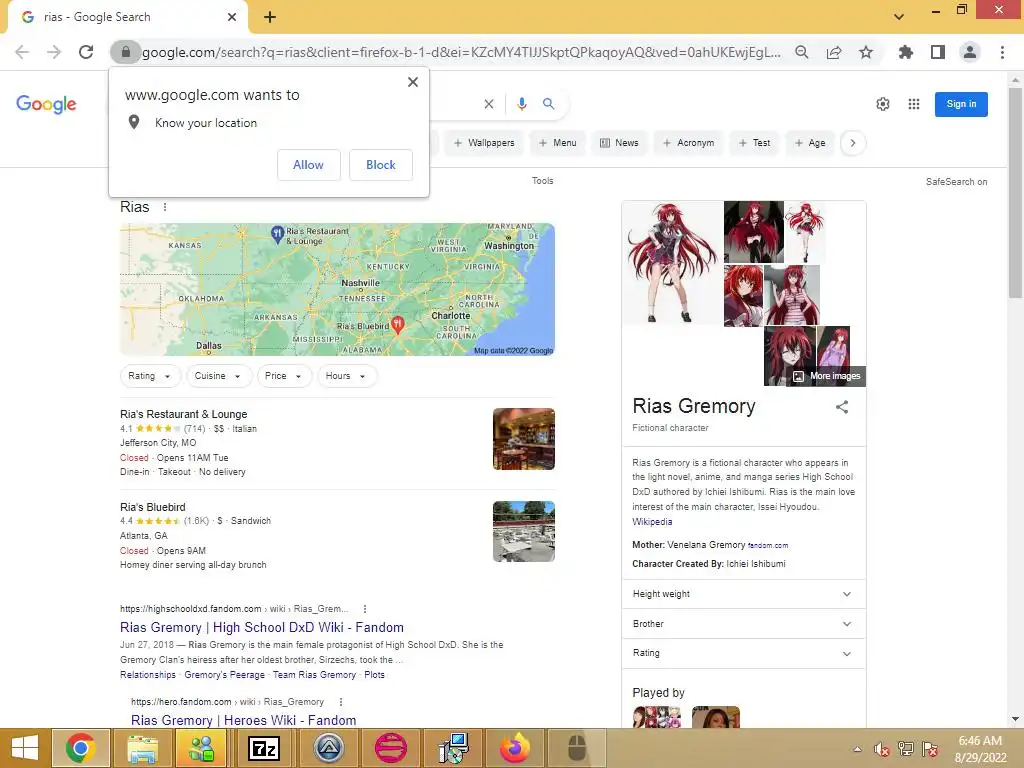The image size is (1024, 768).
Task: Launch 7-Zip from the taskbar
Action: [x=264, y=748]
